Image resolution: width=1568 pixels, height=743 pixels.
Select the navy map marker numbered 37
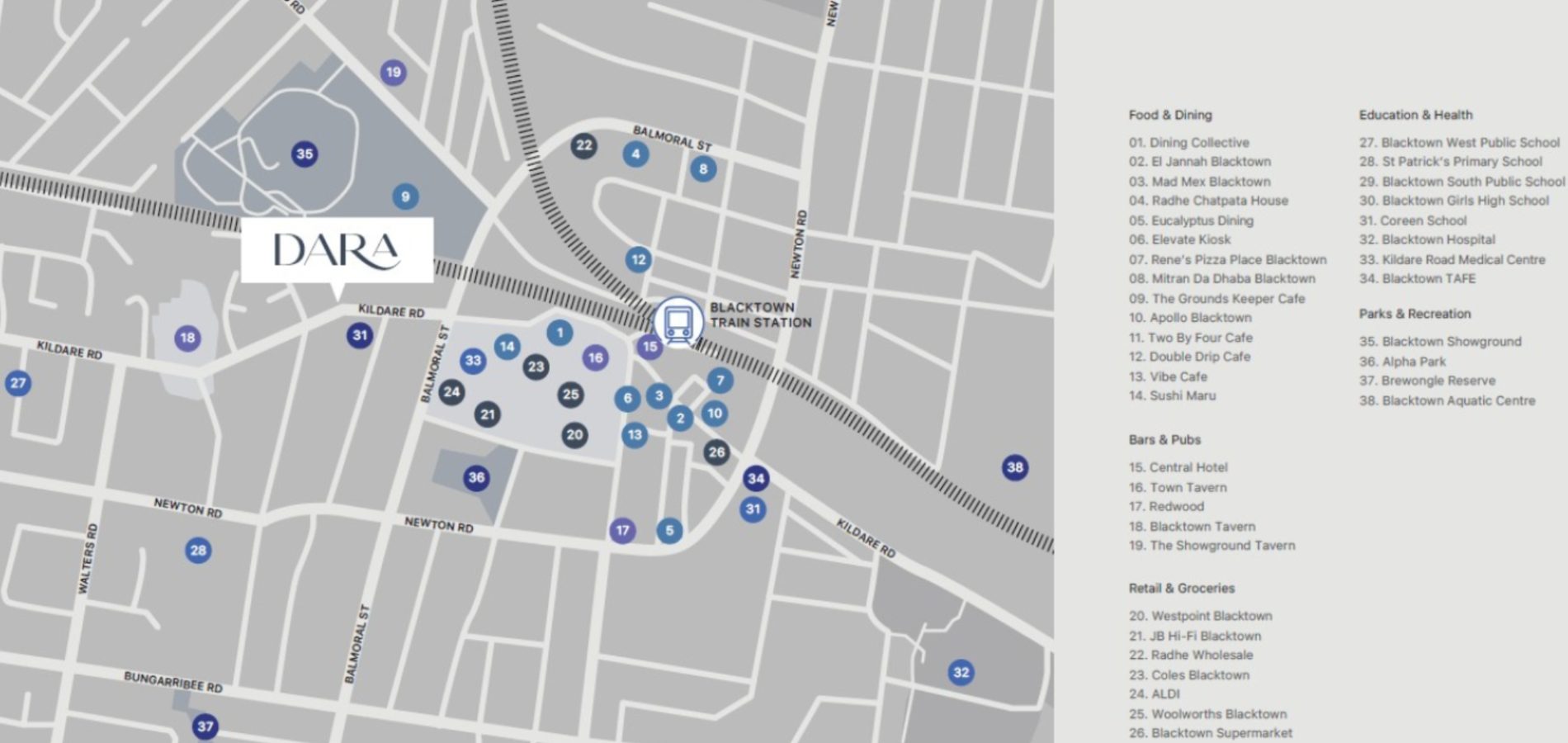(x=205, y=726)
